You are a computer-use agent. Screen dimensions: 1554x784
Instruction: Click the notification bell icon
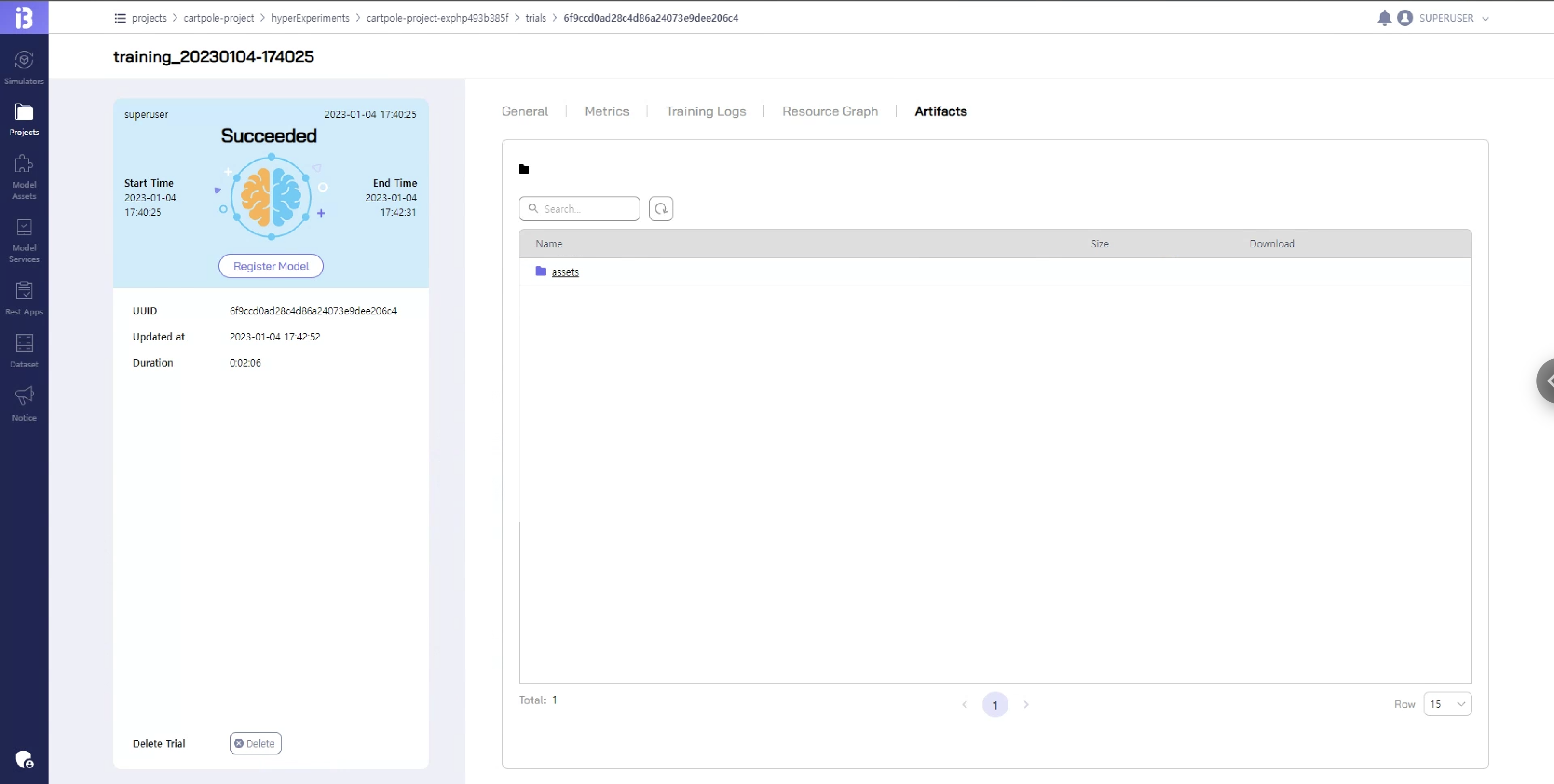[x=1384, y=18]
